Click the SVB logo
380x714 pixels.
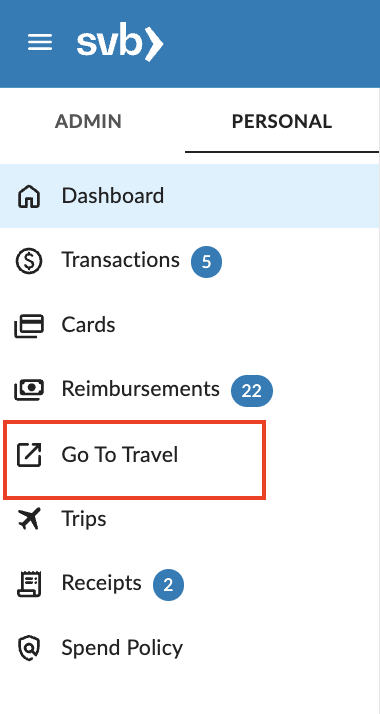click(120, 43)
